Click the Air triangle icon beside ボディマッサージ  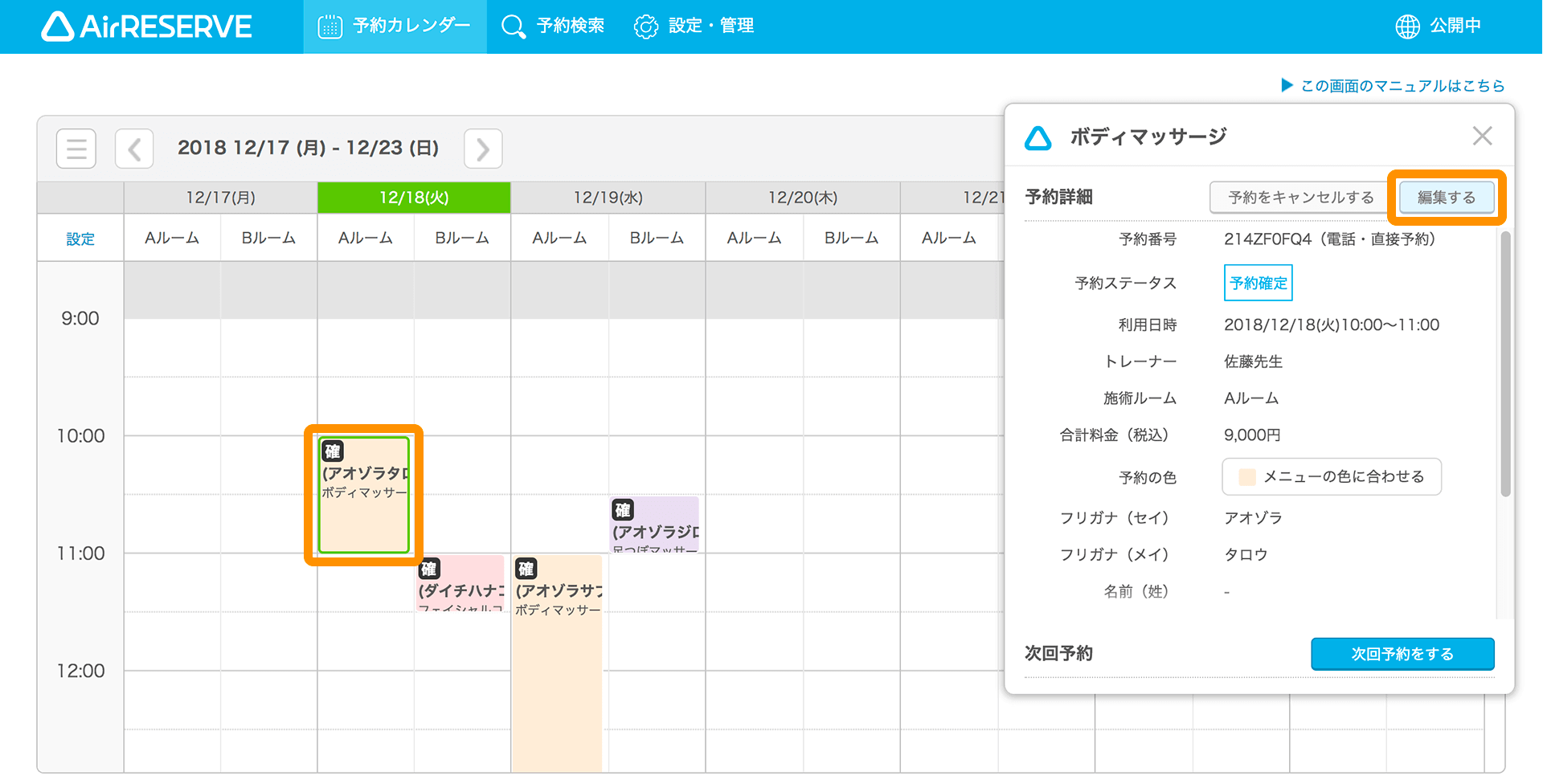point(1038,137)
